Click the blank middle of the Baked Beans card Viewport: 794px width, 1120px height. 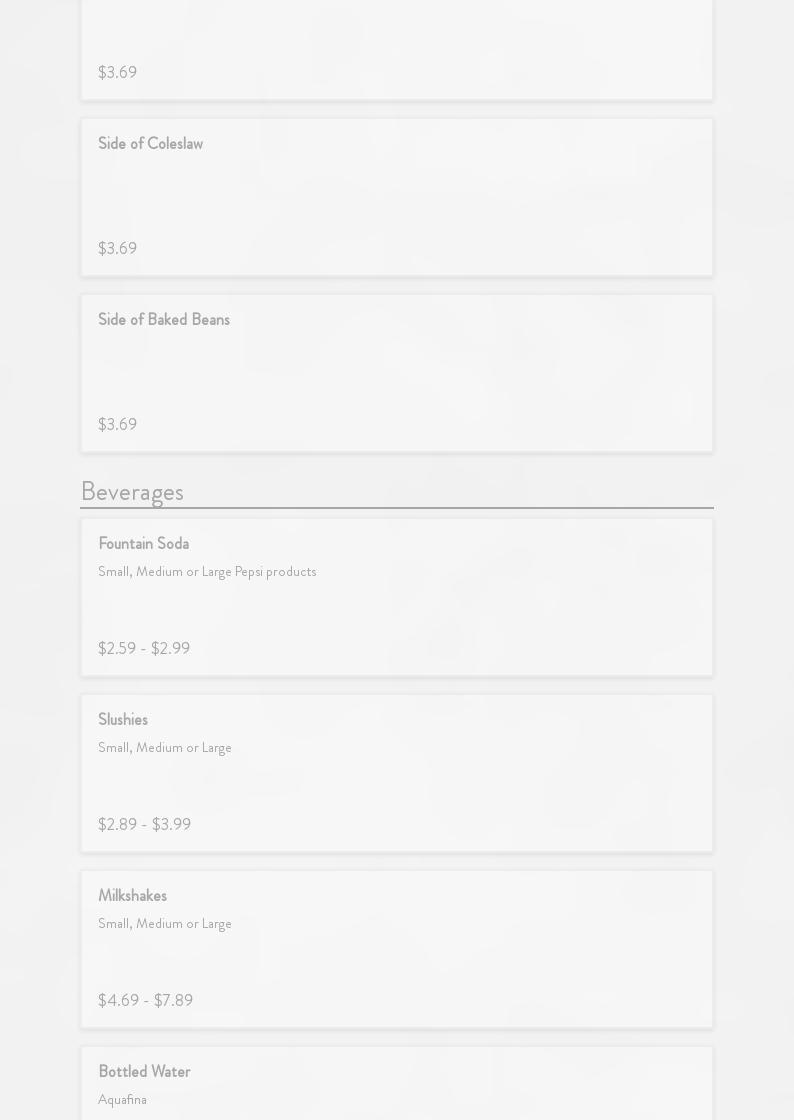tap(397, 373)
